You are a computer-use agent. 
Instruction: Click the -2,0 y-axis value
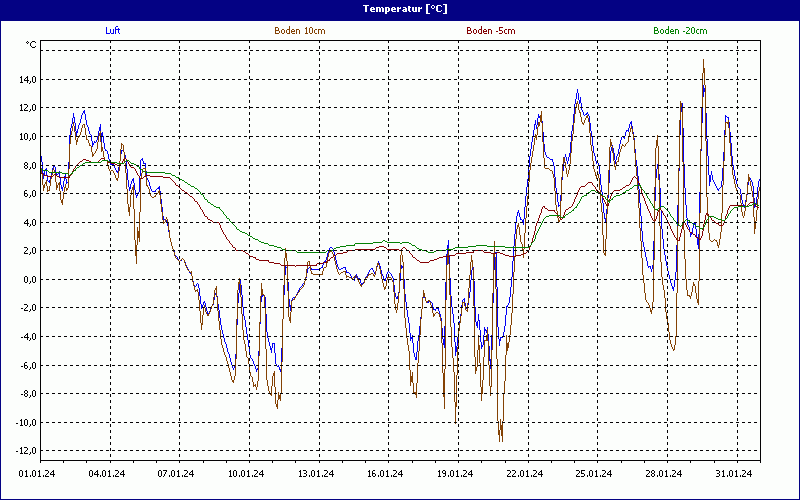tap(28, 308)
